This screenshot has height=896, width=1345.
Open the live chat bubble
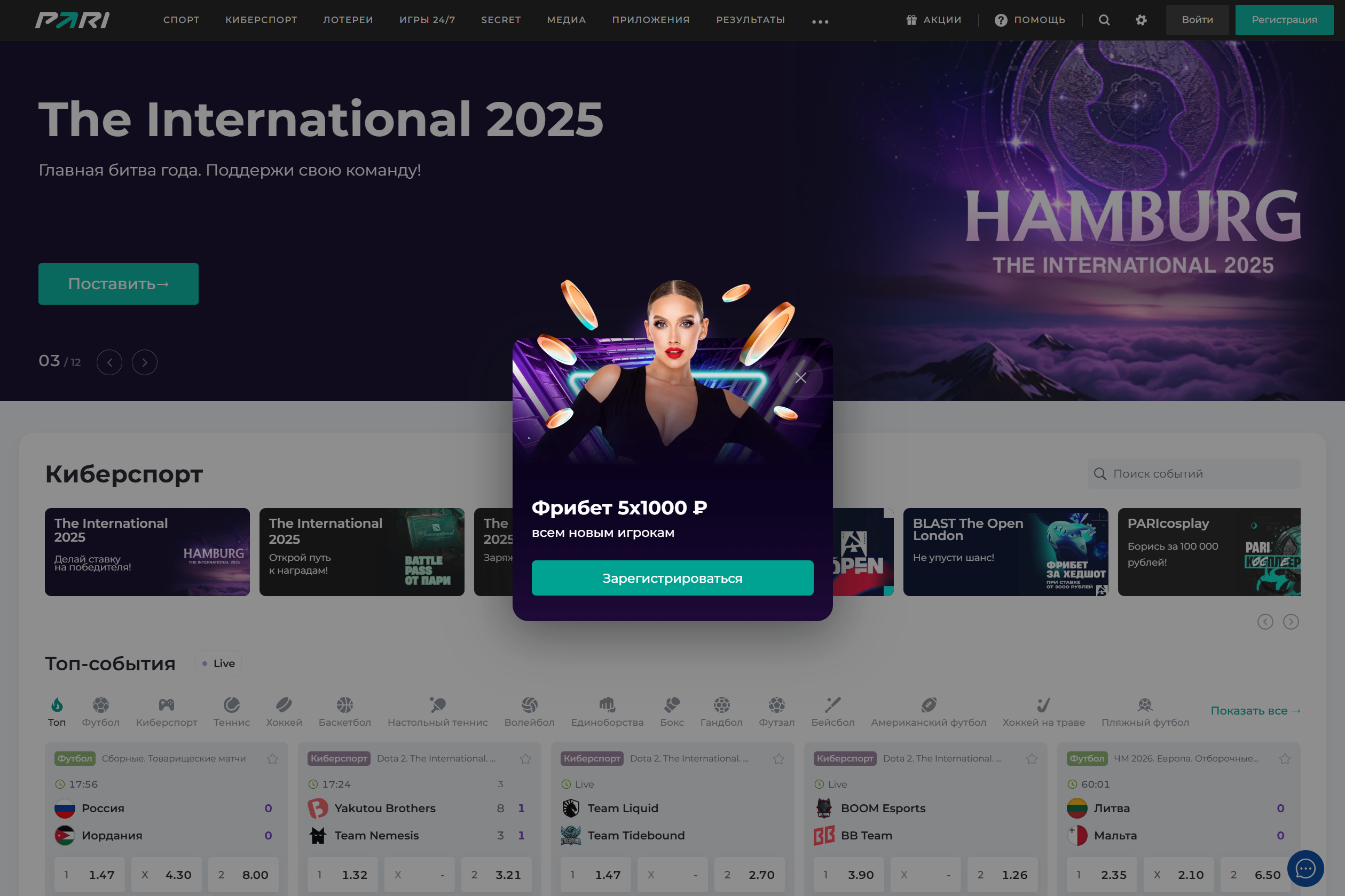tap(1305, 869)
